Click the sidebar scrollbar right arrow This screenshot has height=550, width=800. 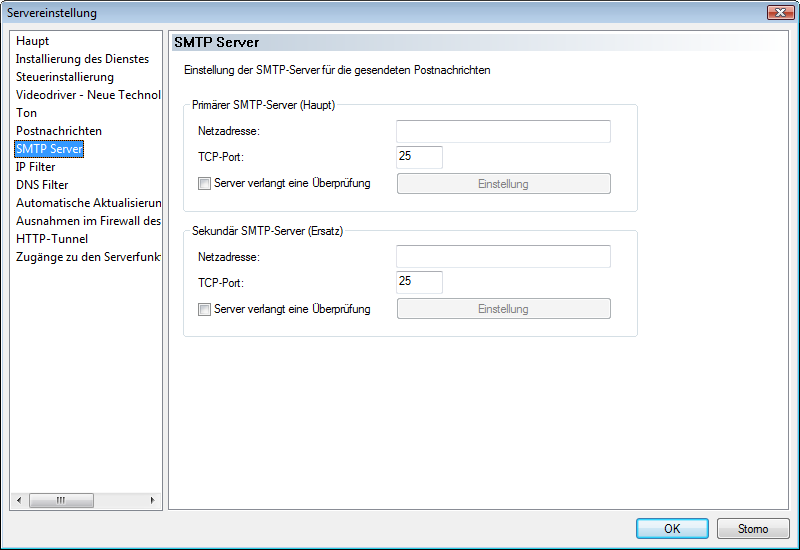[153, 501]
